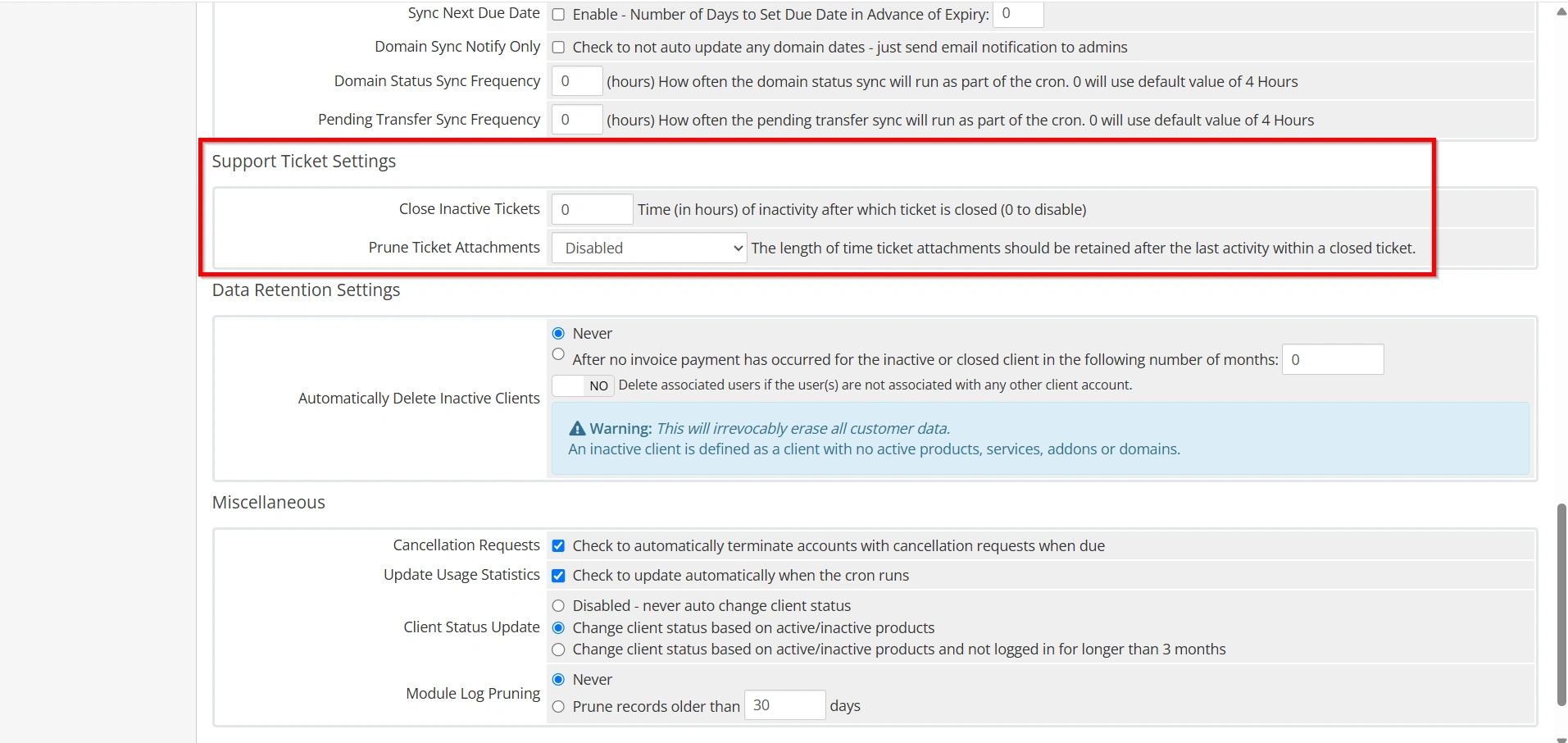This screenshot has height=743, width=1568.
Task: Toggle the Delete associated users NO switch
Action: click(583, 385)
